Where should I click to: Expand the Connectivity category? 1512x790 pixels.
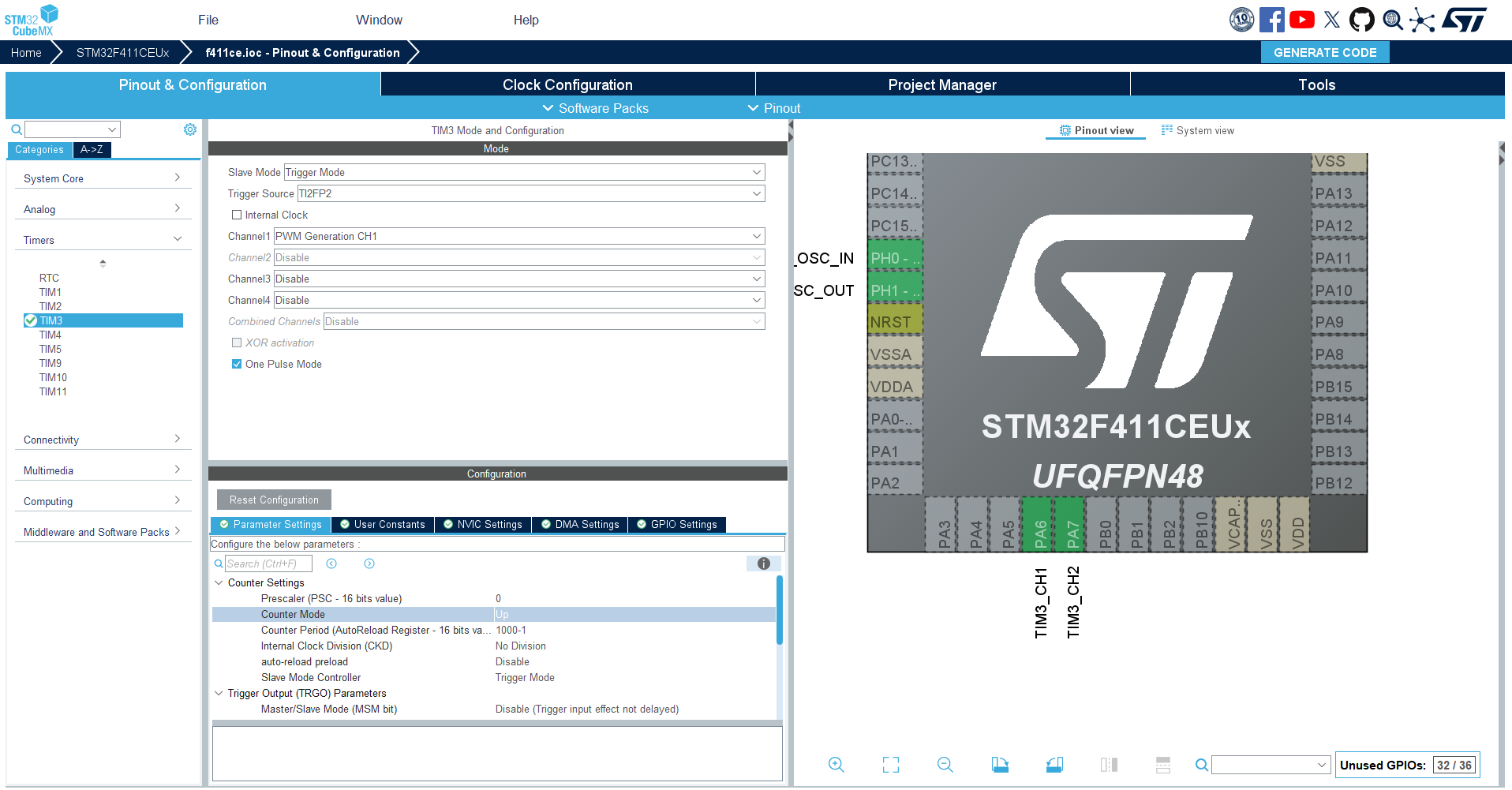click(x=103, y=440)
